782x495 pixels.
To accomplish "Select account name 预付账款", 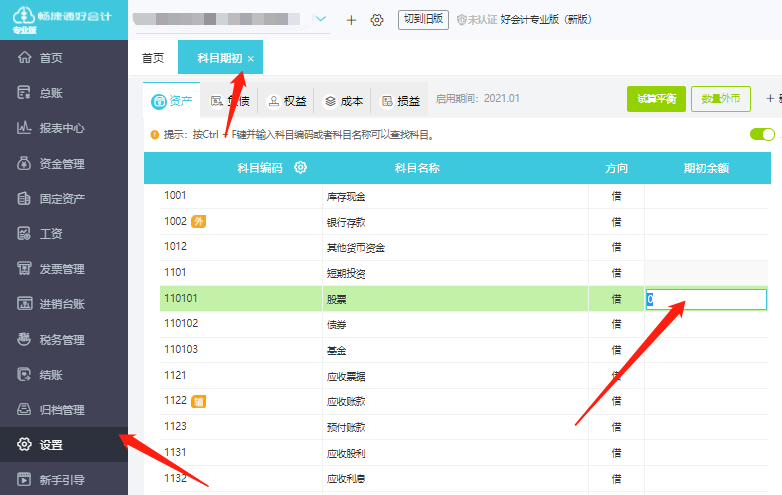I will (346, 427).
